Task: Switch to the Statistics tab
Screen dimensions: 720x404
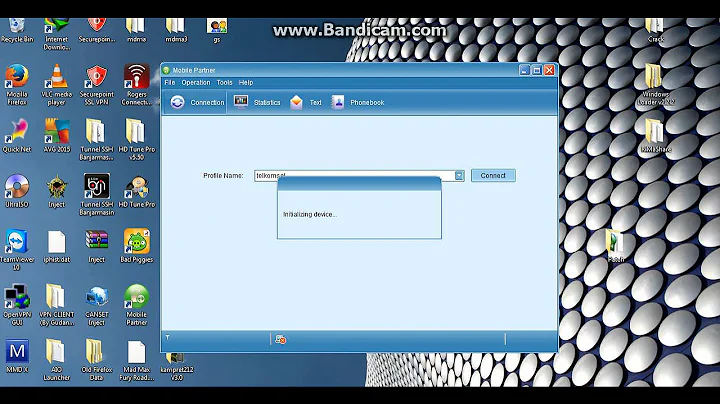Action: point(257,102)
